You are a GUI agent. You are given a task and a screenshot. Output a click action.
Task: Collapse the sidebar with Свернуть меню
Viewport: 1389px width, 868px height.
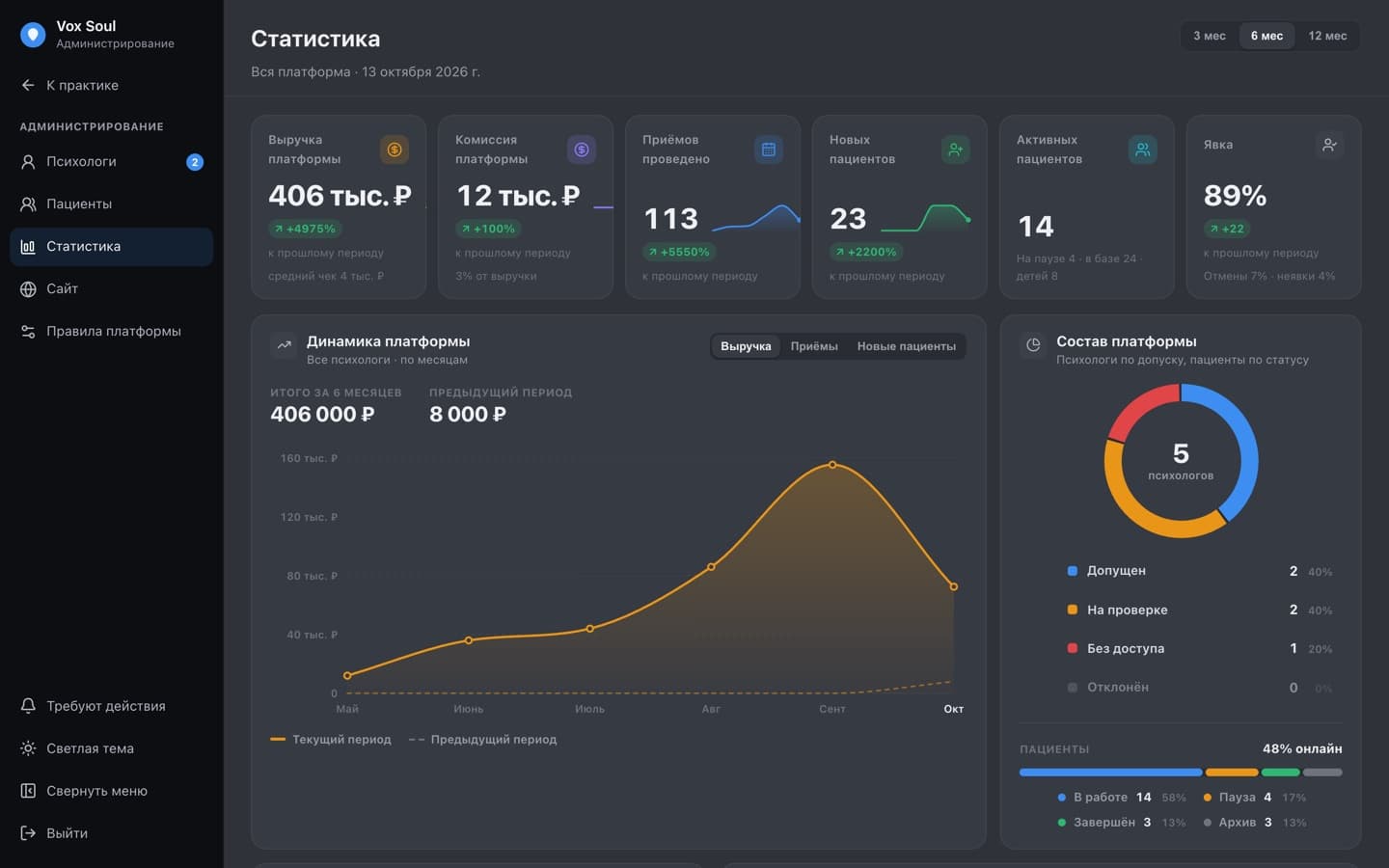point(112,791)
